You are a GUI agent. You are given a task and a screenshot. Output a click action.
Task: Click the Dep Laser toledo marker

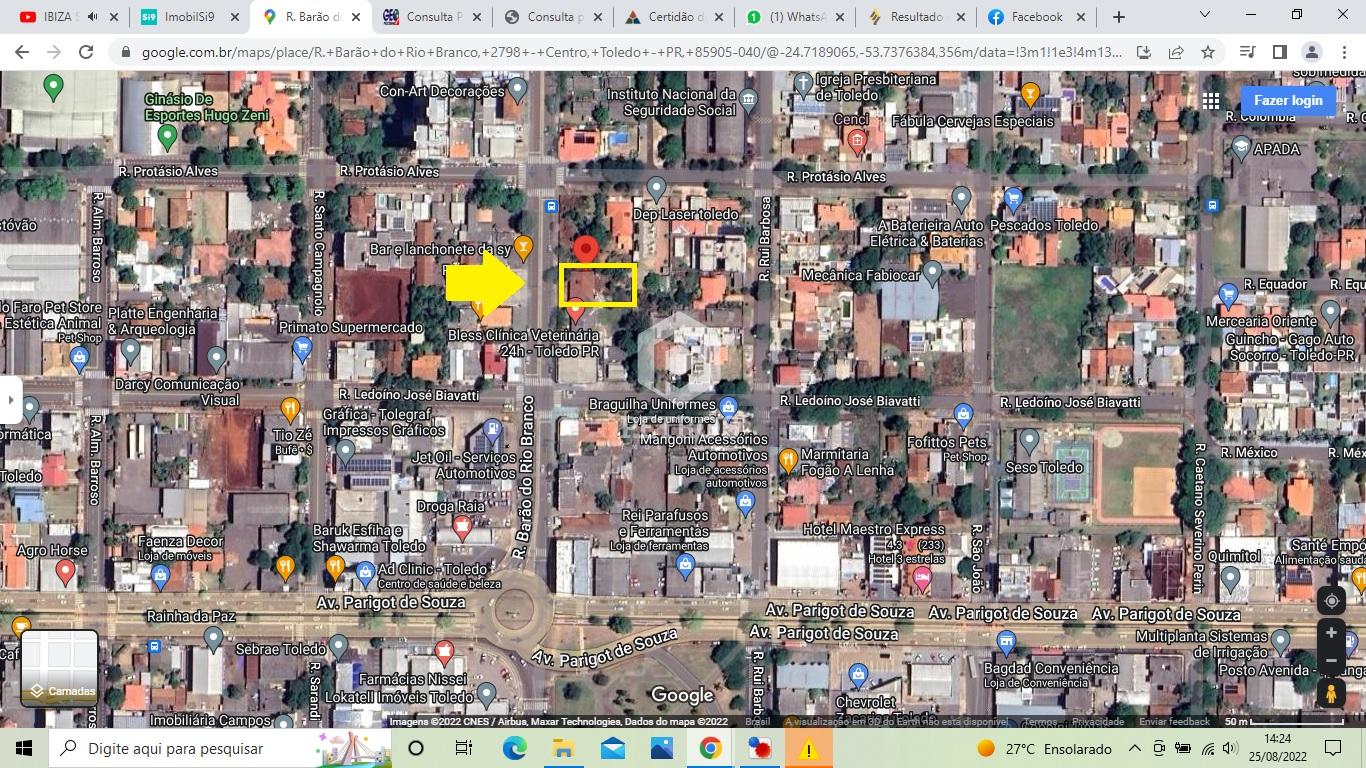click(x=656, y=187)
